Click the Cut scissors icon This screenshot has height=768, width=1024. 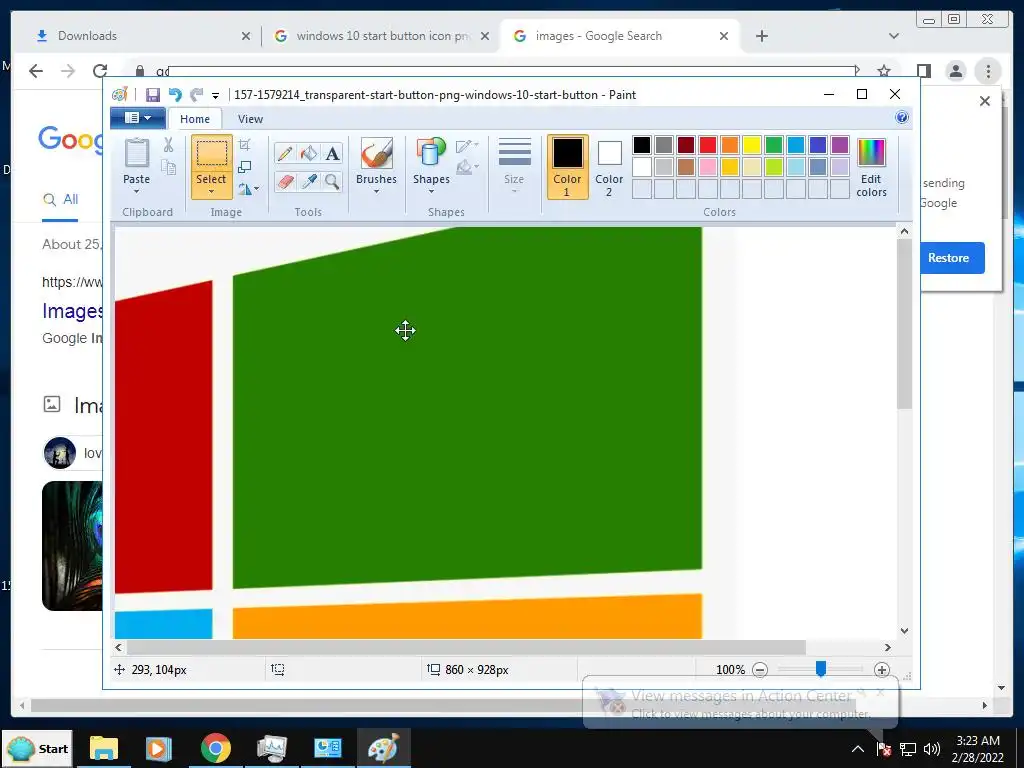[168, 145]
